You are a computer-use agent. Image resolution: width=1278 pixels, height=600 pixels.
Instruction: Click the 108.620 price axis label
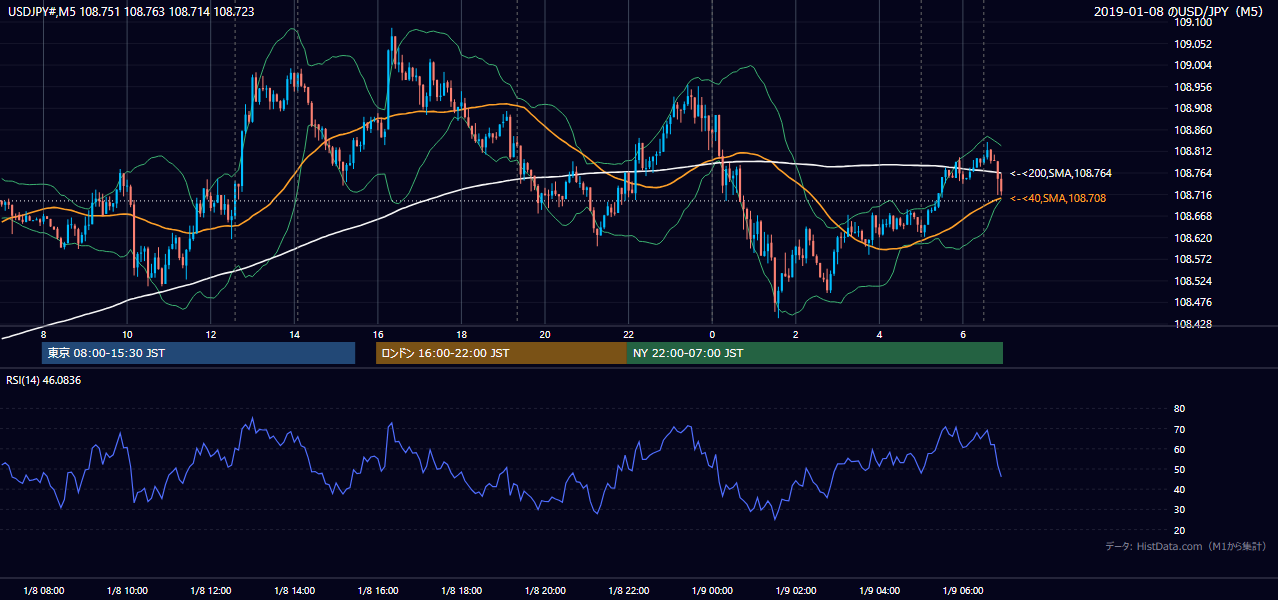point(1192,238)
